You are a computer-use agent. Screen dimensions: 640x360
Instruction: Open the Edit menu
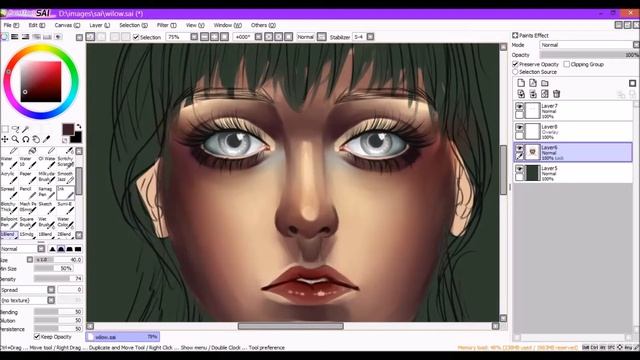click(37, 25)
